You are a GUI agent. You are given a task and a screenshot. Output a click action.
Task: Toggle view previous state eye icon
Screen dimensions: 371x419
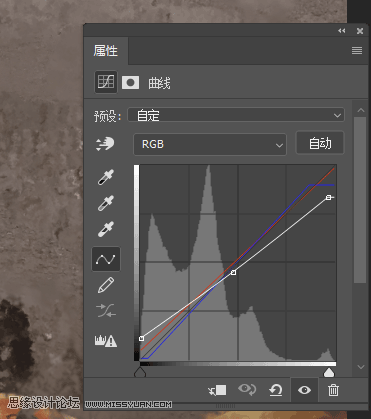point(247,389)
